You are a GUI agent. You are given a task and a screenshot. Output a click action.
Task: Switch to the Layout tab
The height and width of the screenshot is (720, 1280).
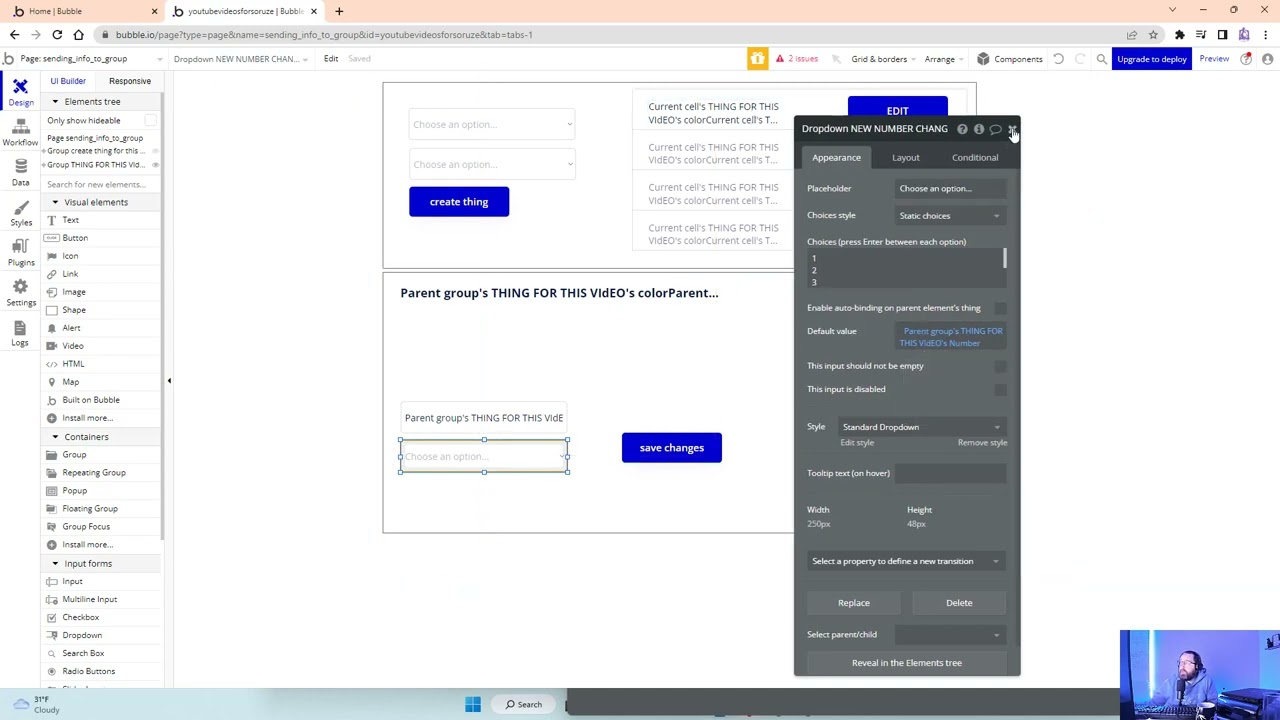[905, 158]
